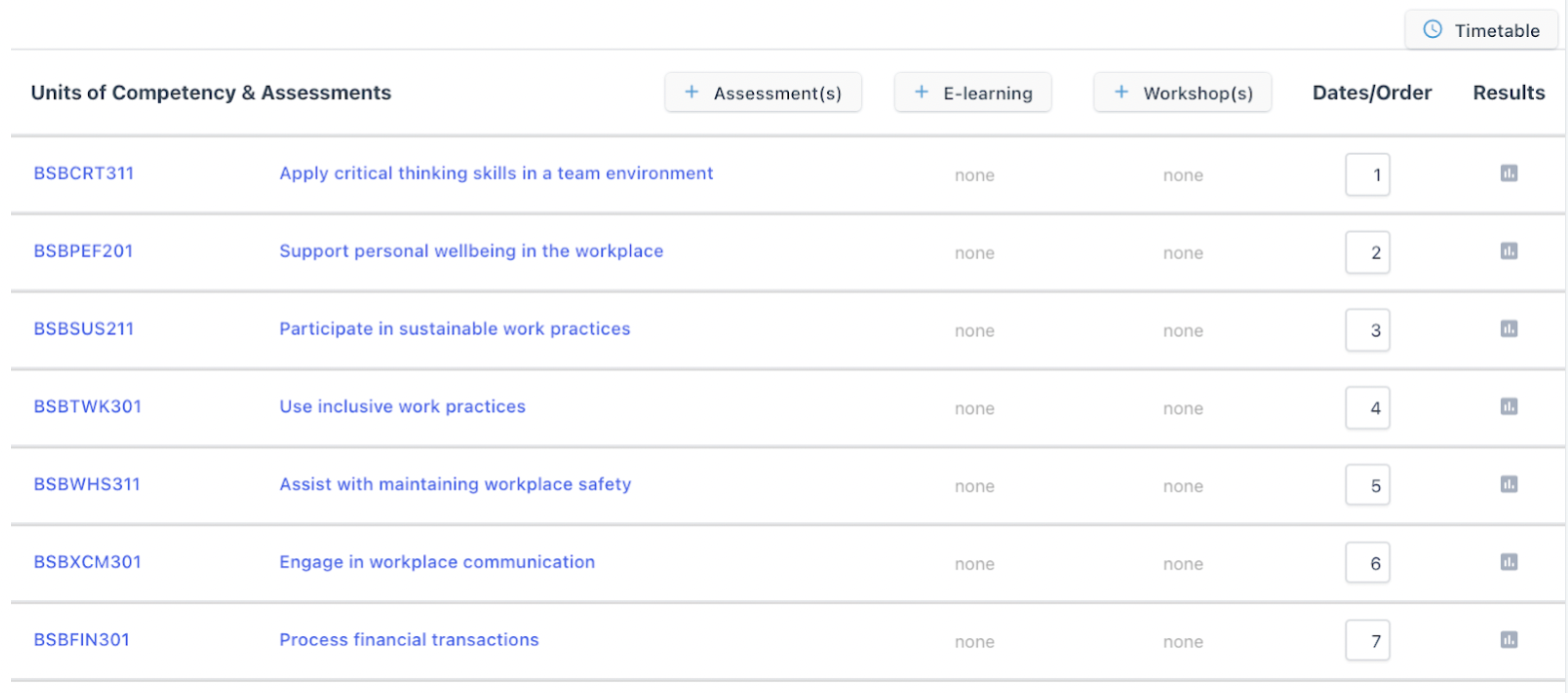The image size is (1568, 693).
Task: Open results icon for BSBSUS211 row
Action: tap(1508, 330)
